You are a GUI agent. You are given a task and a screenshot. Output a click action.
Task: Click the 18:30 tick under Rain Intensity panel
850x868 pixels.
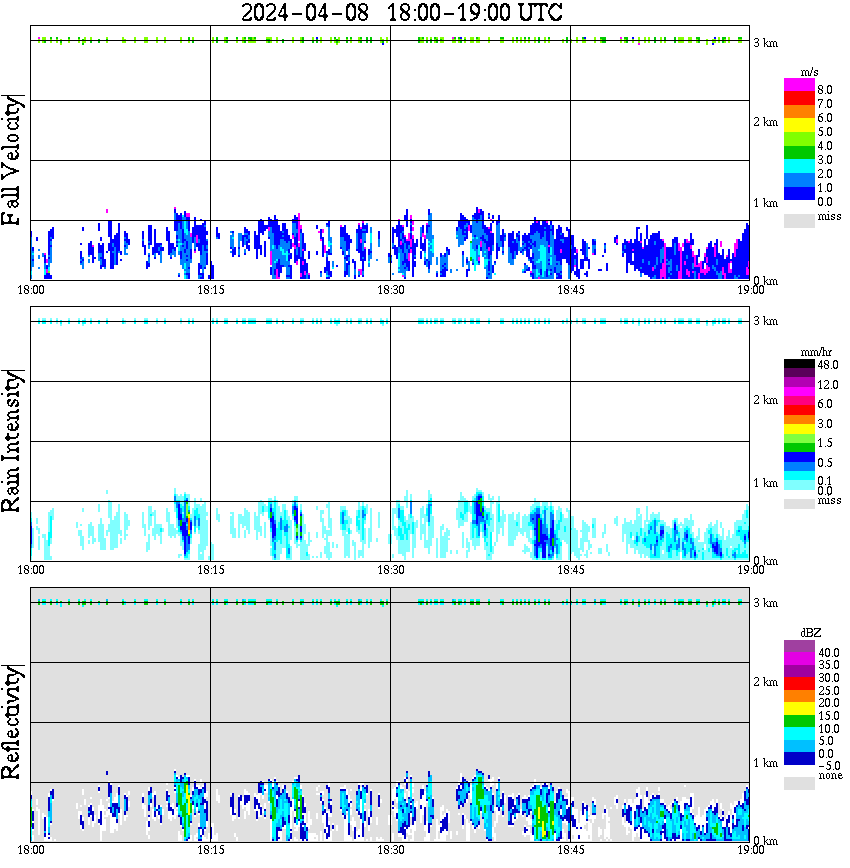point(391,570)
